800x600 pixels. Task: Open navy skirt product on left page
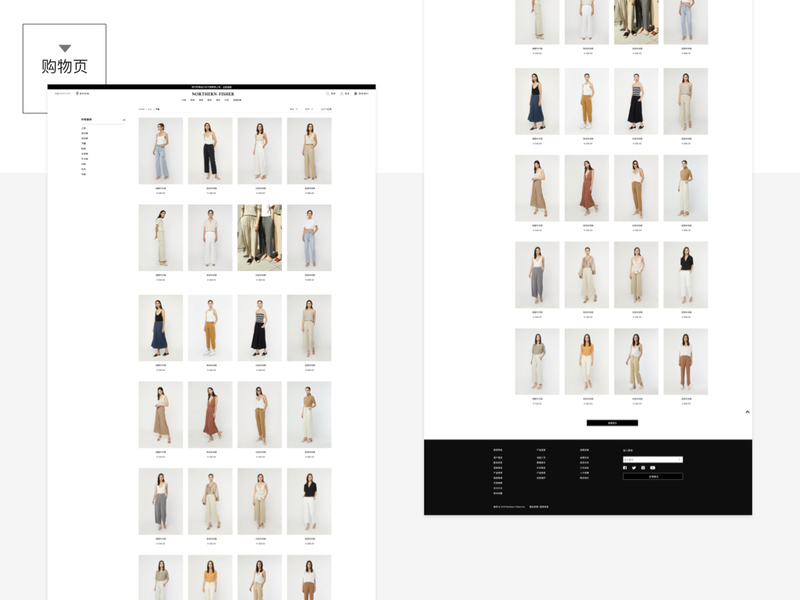click(x=161, y=328)
